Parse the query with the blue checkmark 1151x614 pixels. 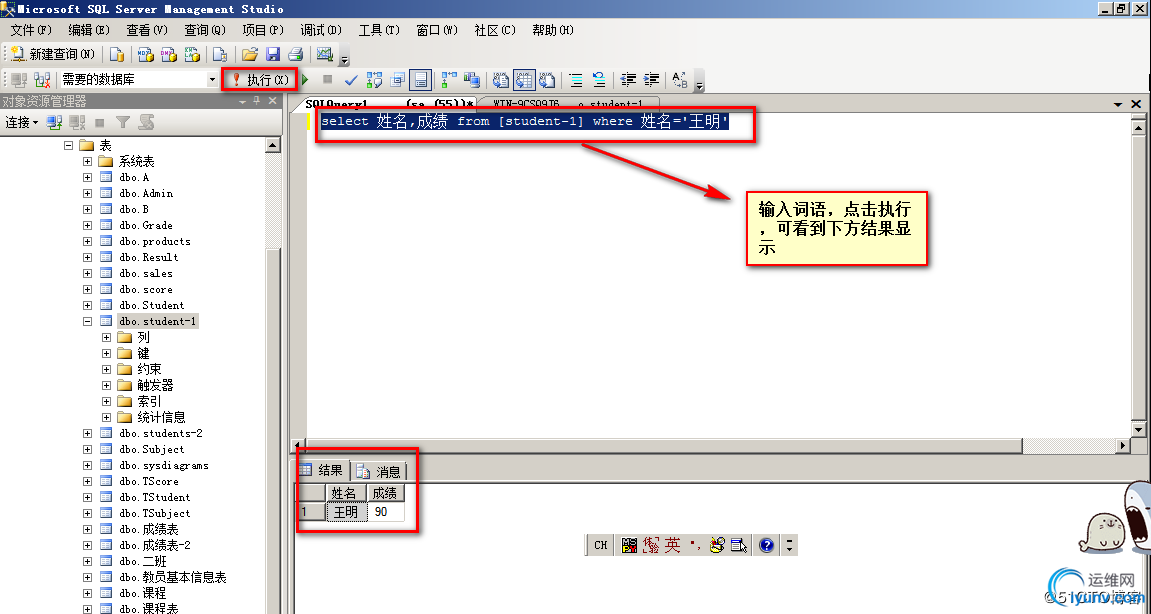click(351, 79)
